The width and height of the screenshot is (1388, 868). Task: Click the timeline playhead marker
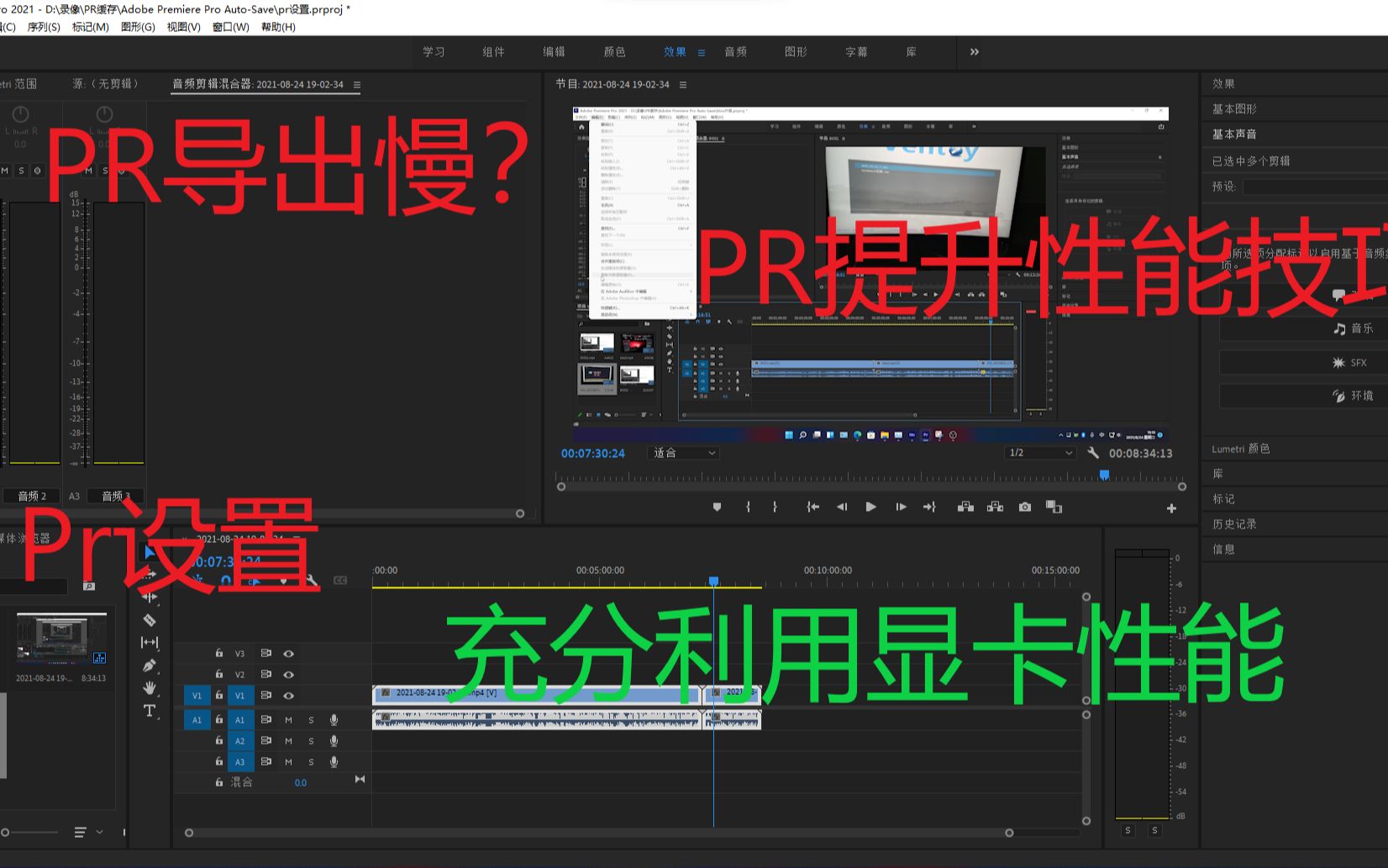click(x=713, y=581)
